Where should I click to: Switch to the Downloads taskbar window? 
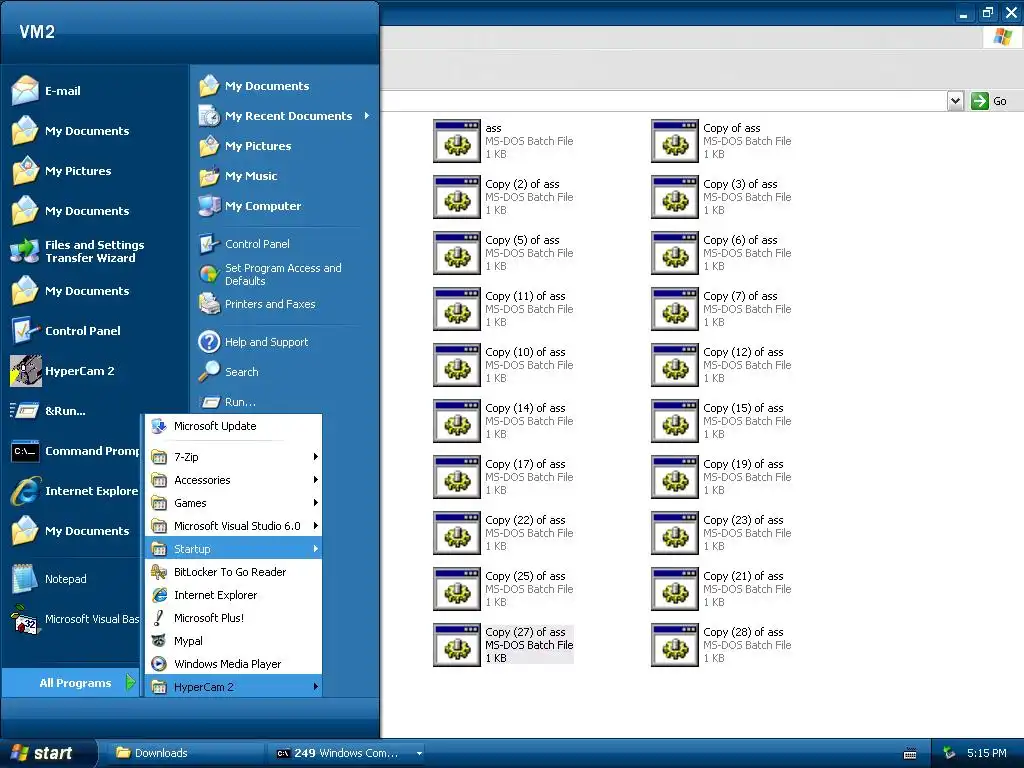185,754
